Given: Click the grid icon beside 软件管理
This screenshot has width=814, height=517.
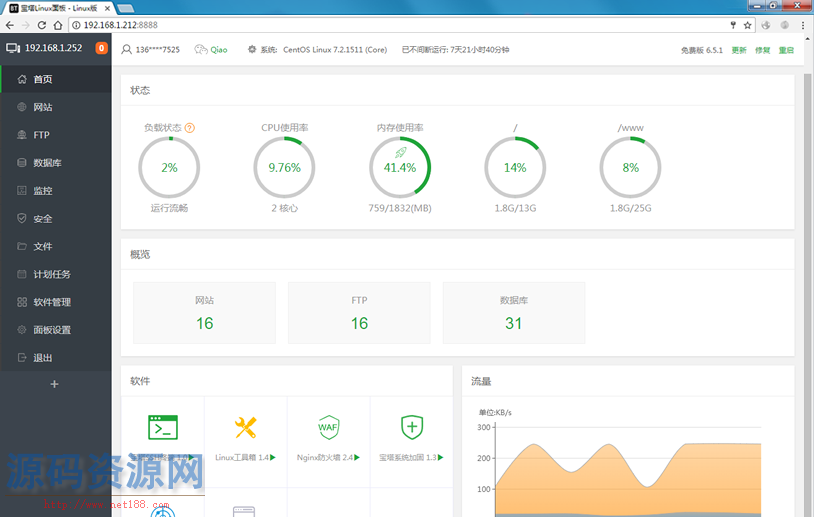Looking at the screenshot, I should coord(22,302).
